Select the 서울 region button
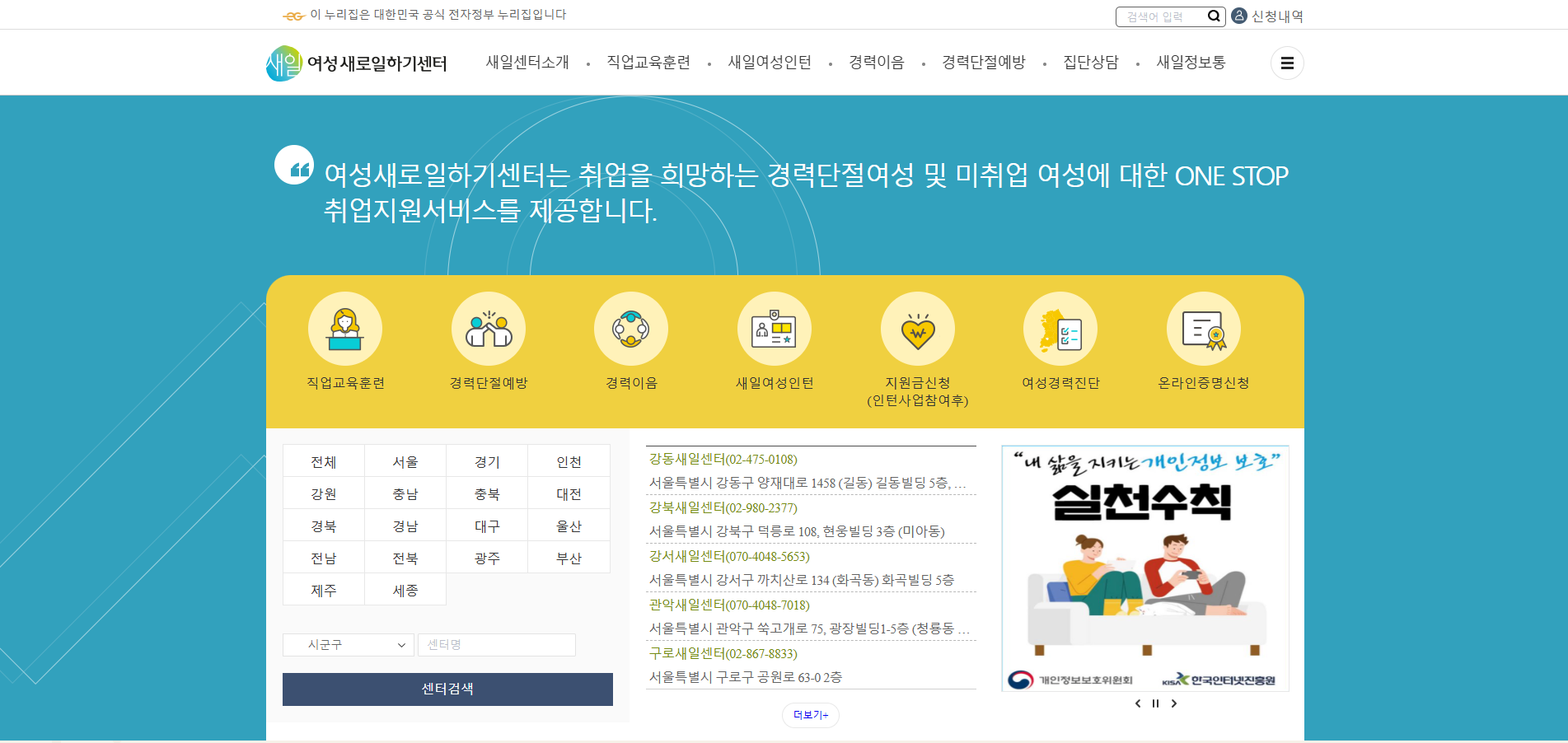This screenshot has width=1568, height=743. pos(405,460)
